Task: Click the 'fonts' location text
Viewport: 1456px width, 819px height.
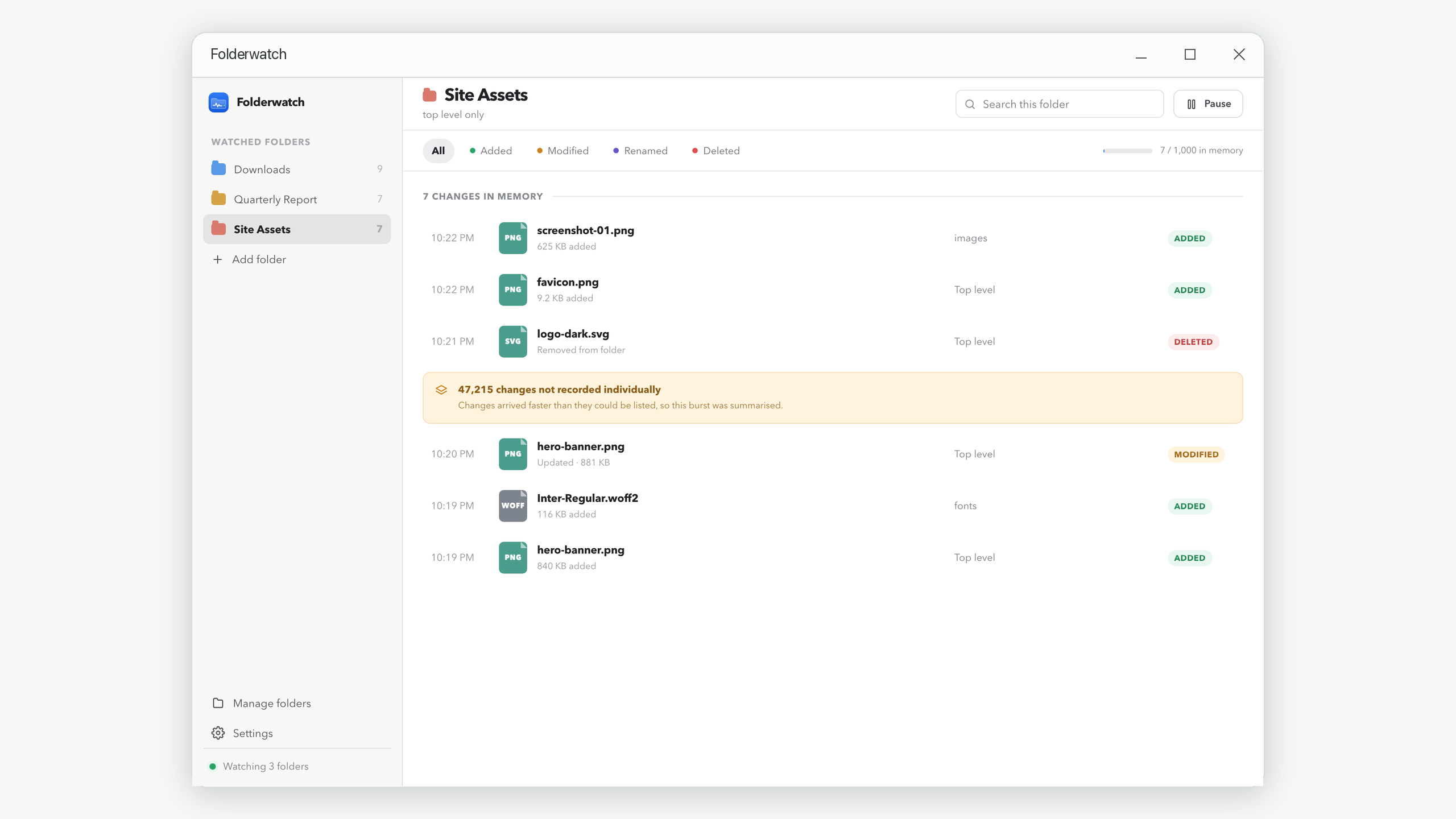Action: [965, 506]
